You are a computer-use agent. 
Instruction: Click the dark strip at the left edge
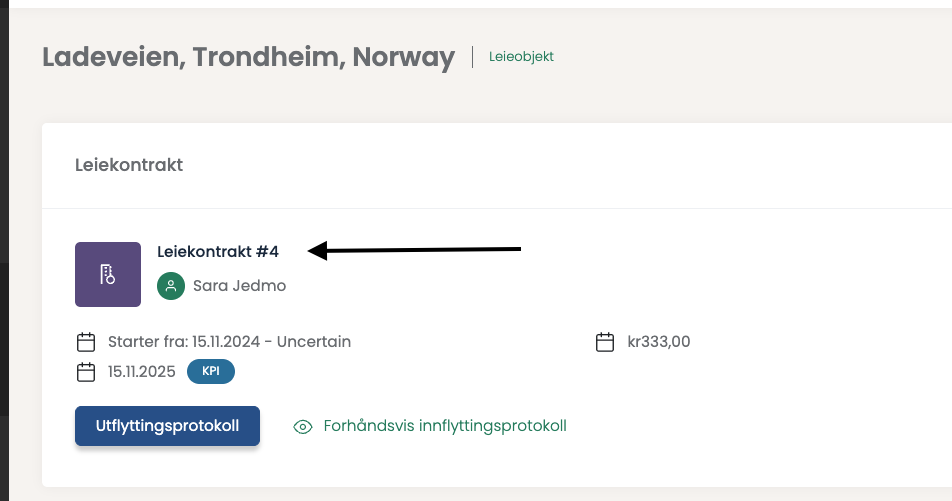pyautogui.click(x=4, y=250)
